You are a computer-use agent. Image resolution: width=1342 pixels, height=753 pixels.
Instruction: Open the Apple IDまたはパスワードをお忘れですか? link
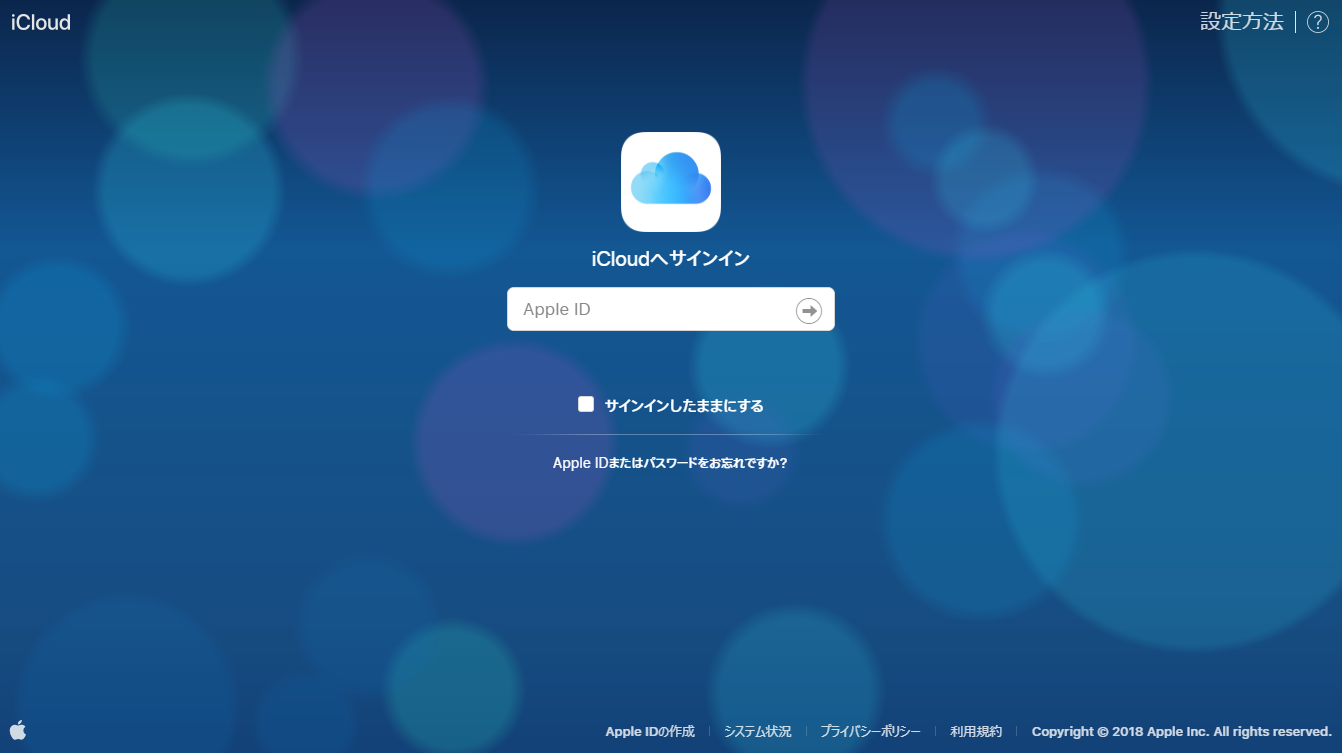coord(670,463)
